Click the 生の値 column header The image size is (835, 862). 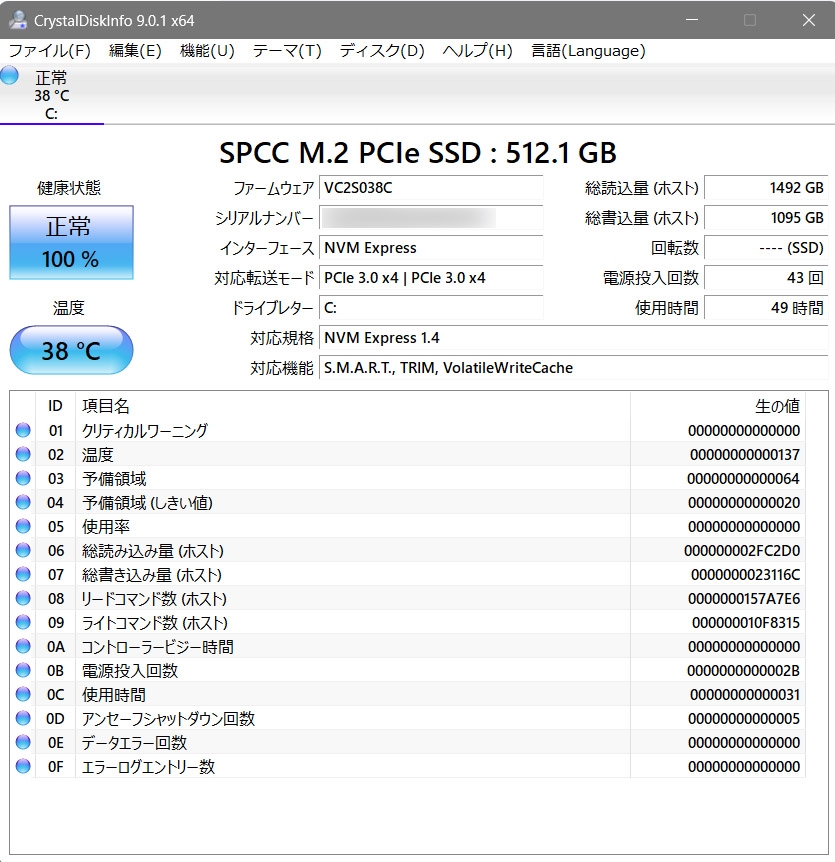click(x=777, y=406)
